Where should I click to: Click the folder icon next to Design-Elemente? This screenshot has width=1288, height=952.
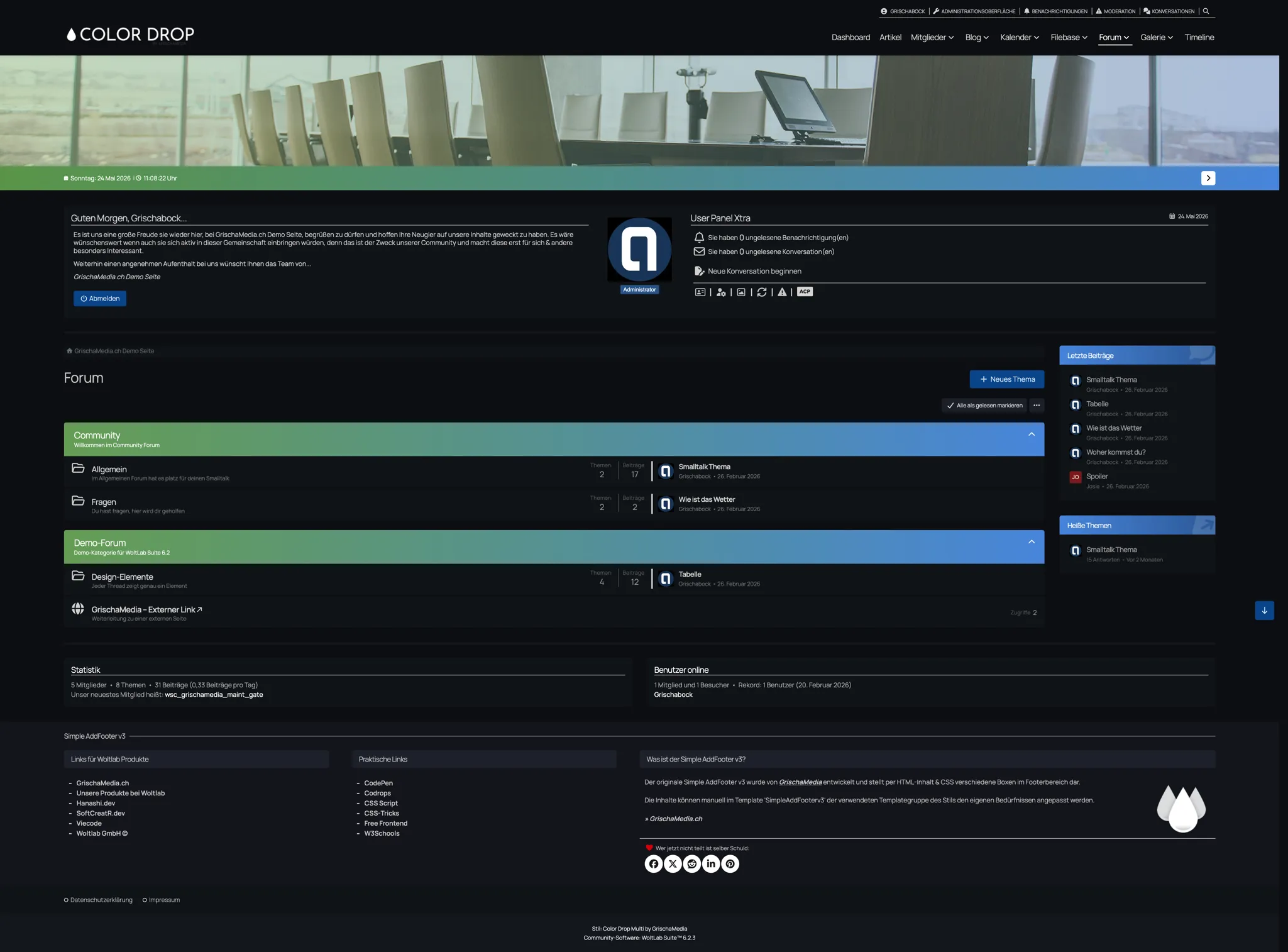coord(78,576)
